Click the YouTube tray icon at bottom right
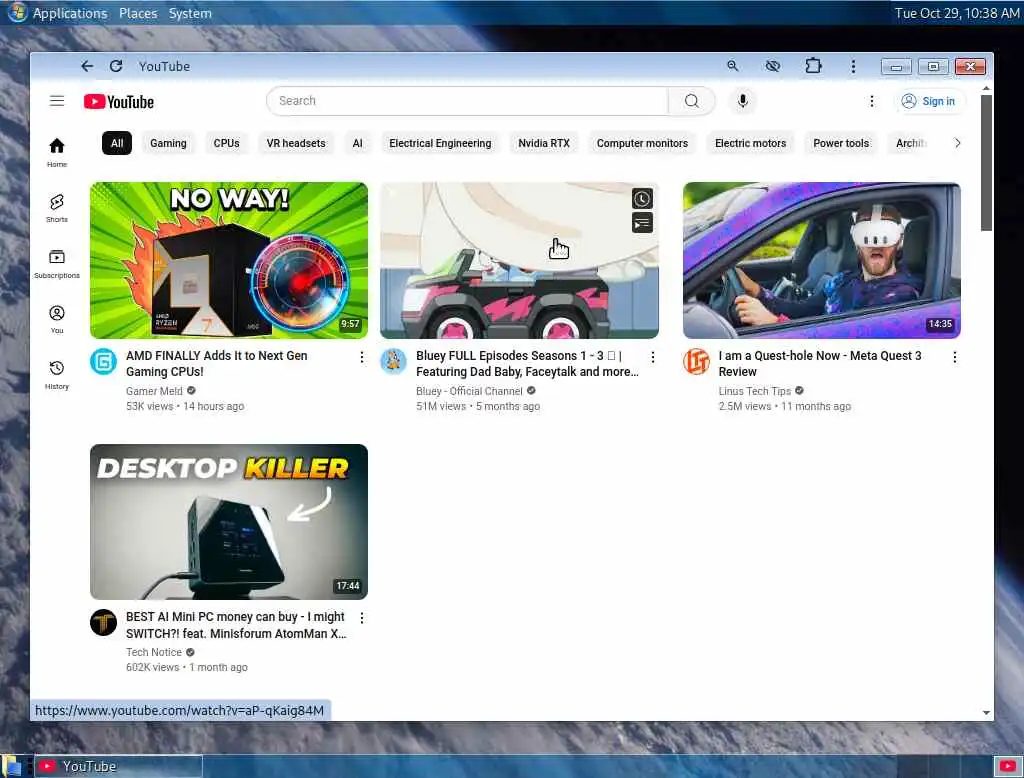Screen dimensions: 1024x778 coord(1008,766)
